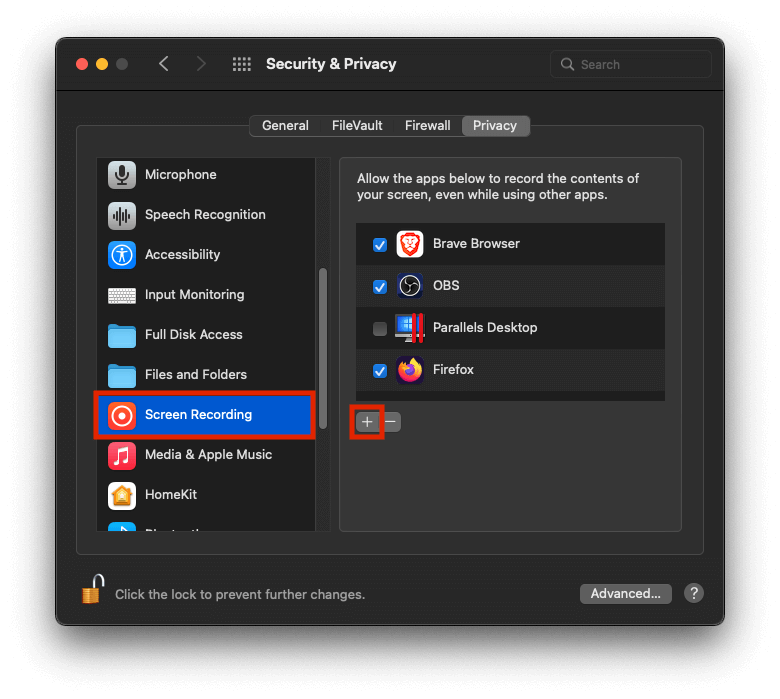Open Media & Apple Music category
This screenshot has height=699, width=780.
point(208,455)
